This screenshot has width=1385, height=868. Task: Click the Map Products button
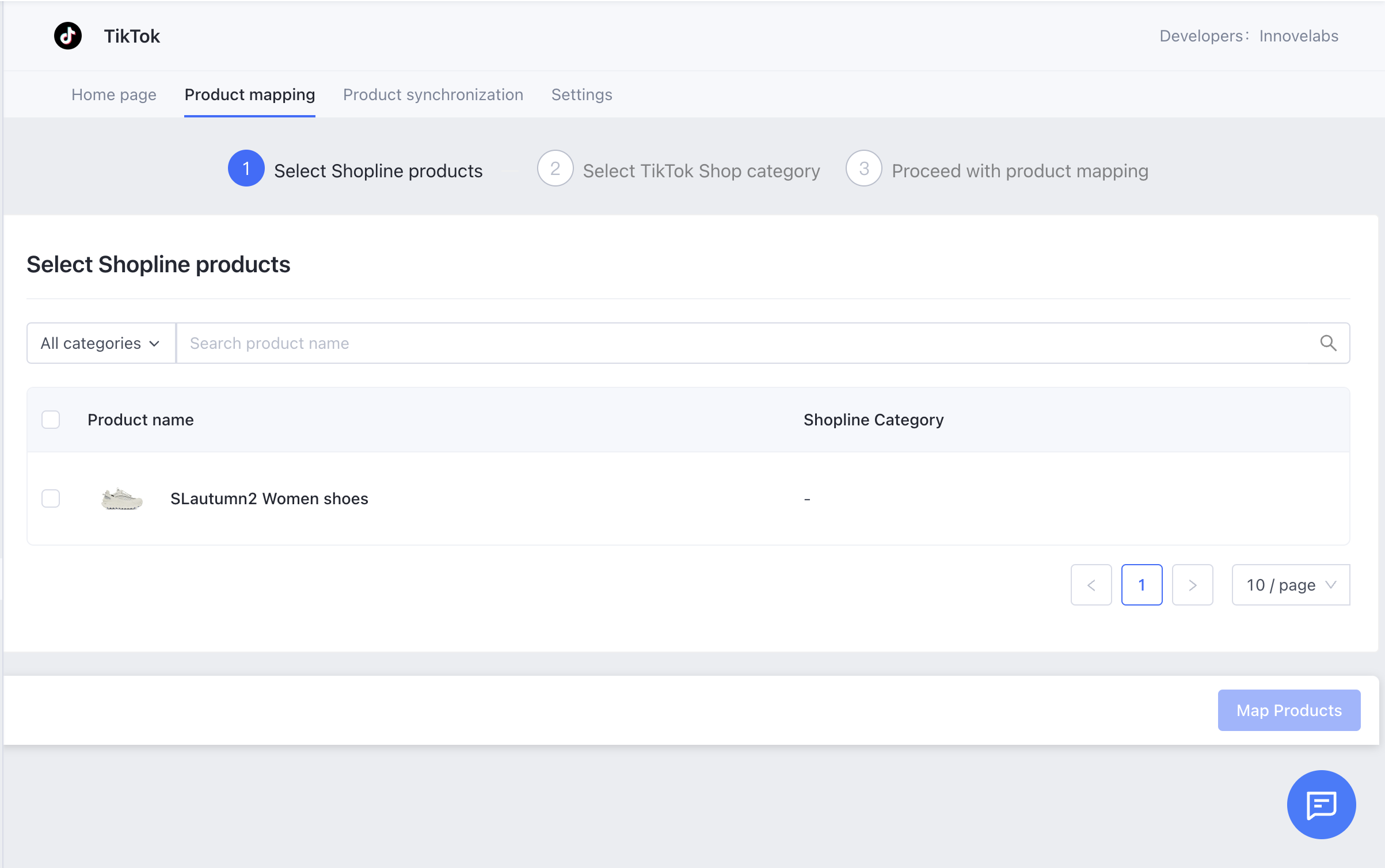pos(1289,710)
